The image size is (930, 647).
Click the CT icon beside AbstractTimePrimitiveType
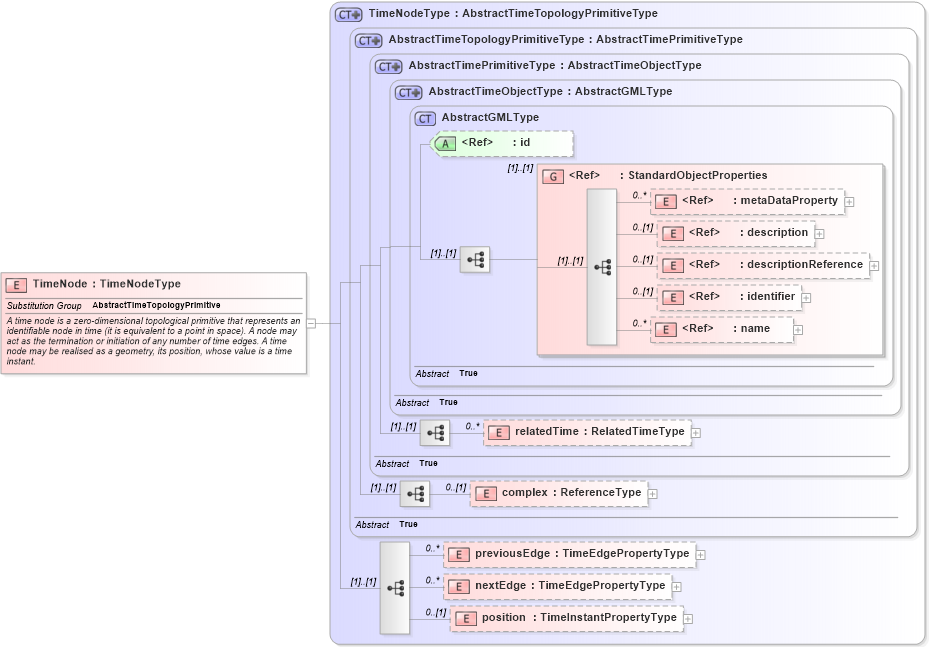(x=388, y=67)
